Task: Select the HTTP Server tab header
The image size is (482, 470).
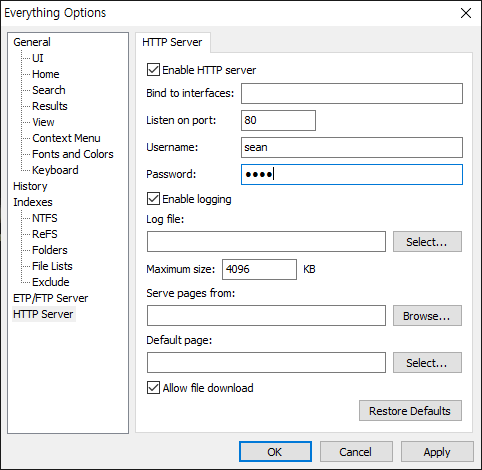Action: tap(172, 42)
